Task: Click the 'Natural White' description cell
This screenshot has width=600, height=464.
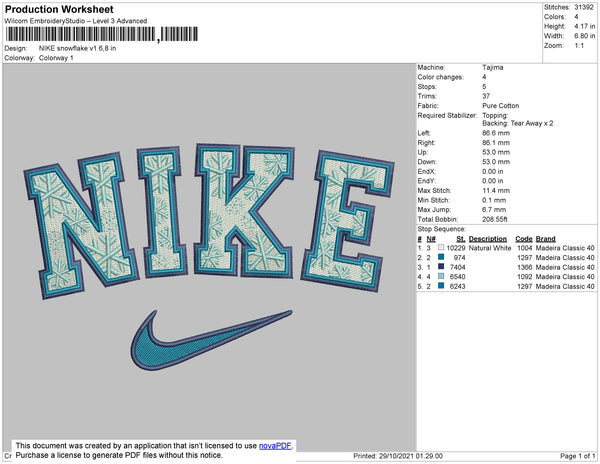Action: click(x=490, y=248)
